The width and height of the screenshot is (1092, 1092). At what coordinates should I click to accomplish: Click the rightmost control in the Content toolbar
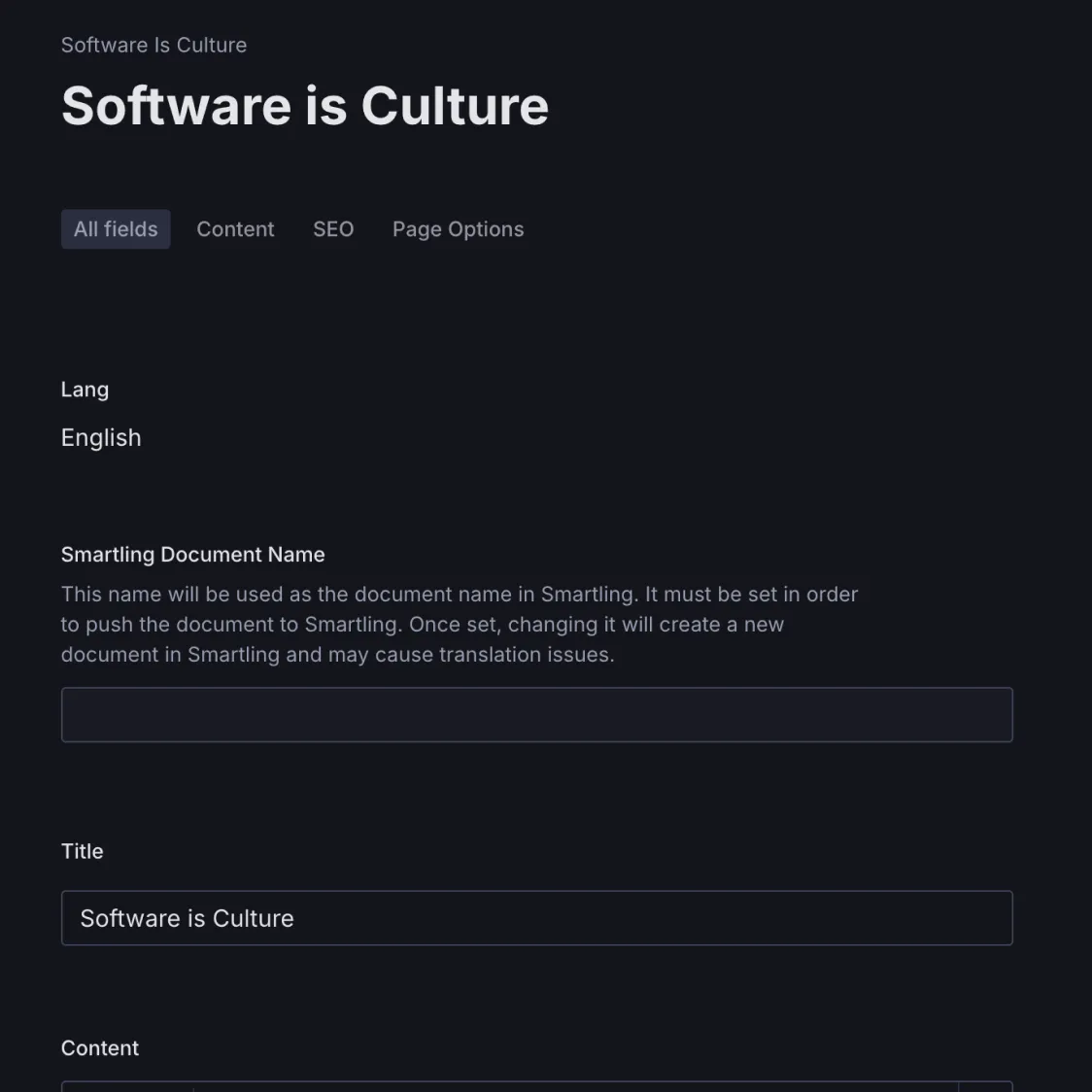pyautogui.click(x=986, y=1088)
